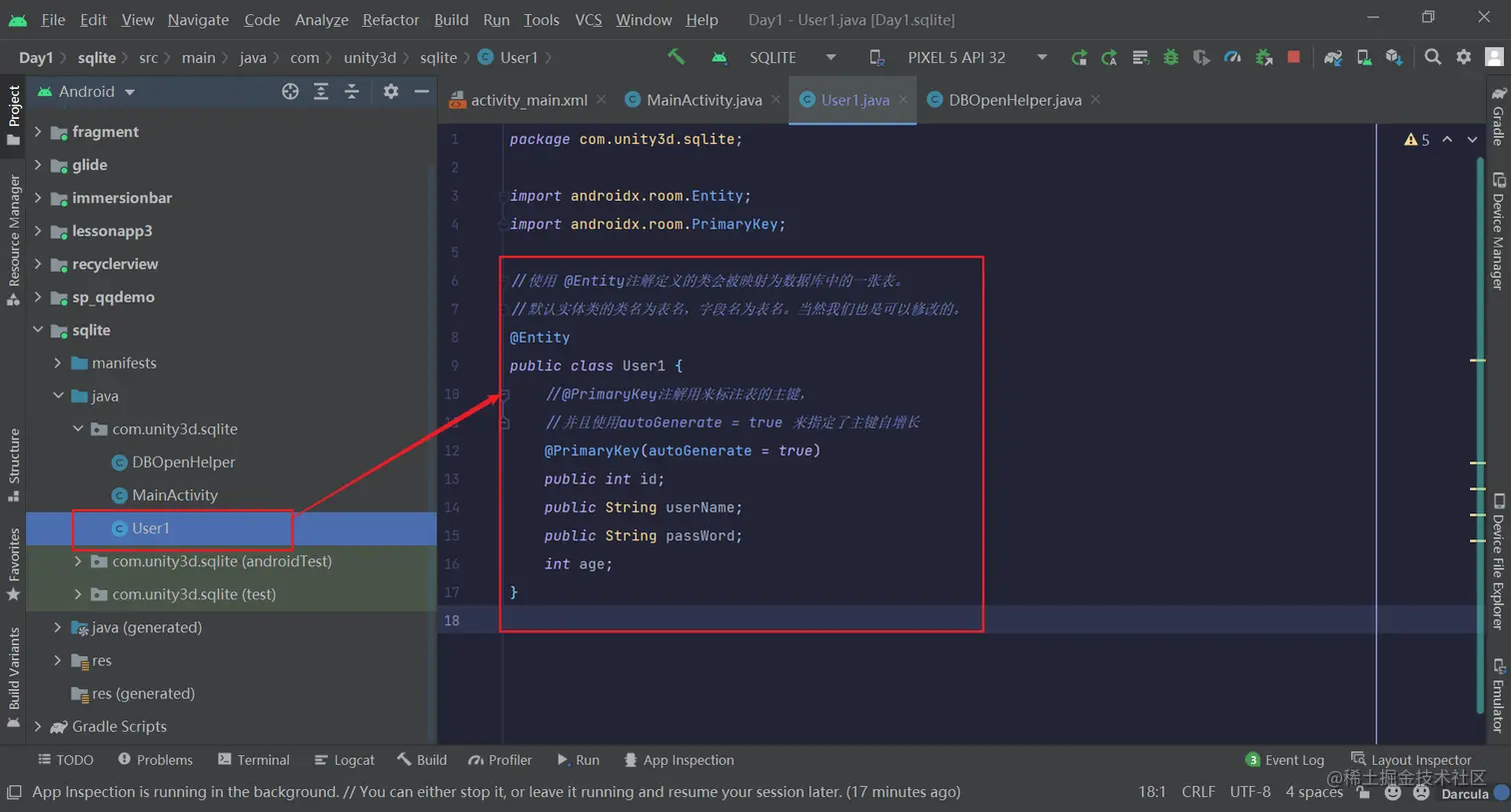Open IDE settings gear in top toolbar
Viewport: 1511px width, 812px height.
1464,57
